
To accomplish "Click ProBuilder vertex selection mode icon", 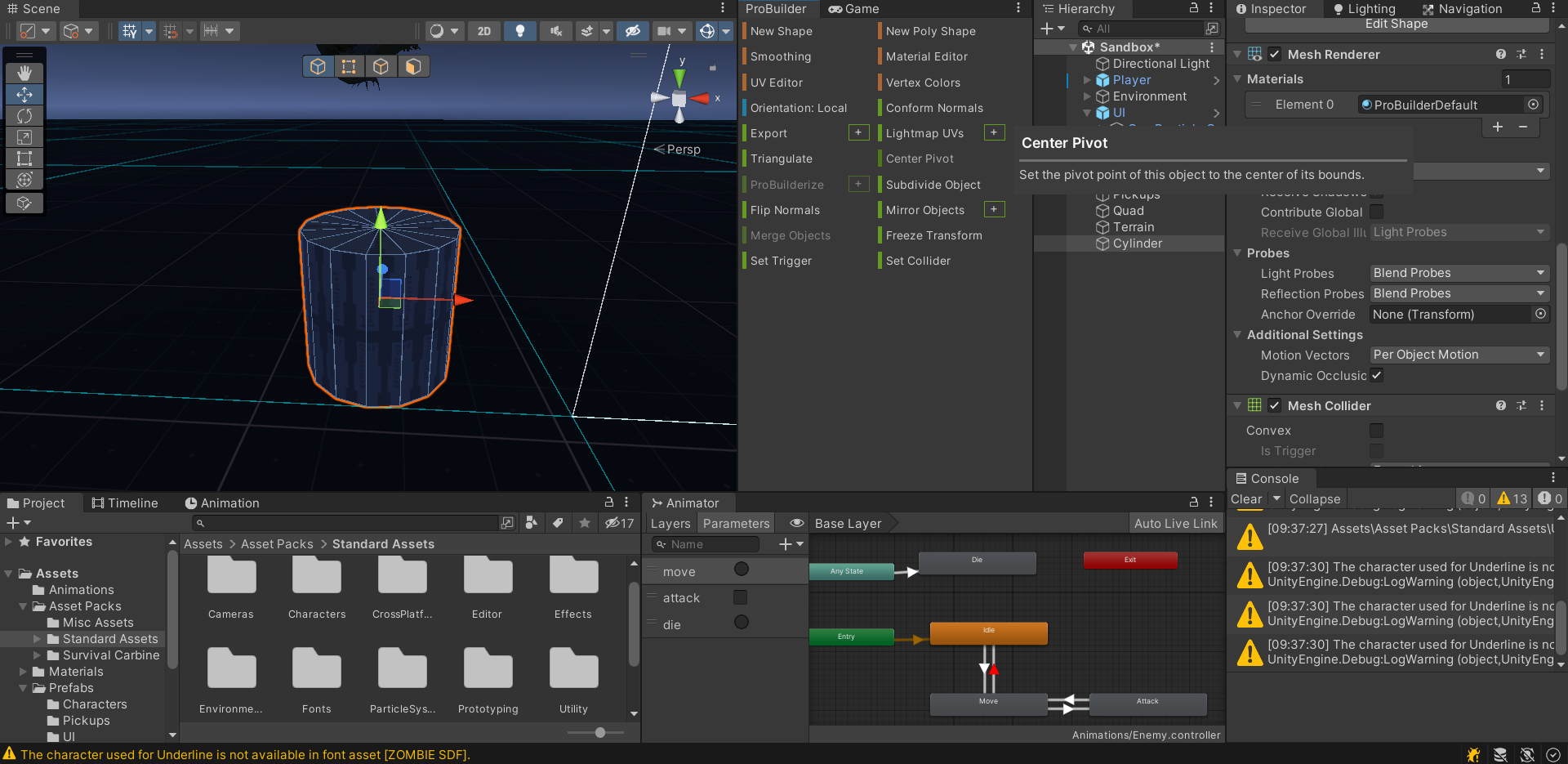I will 349,66.
